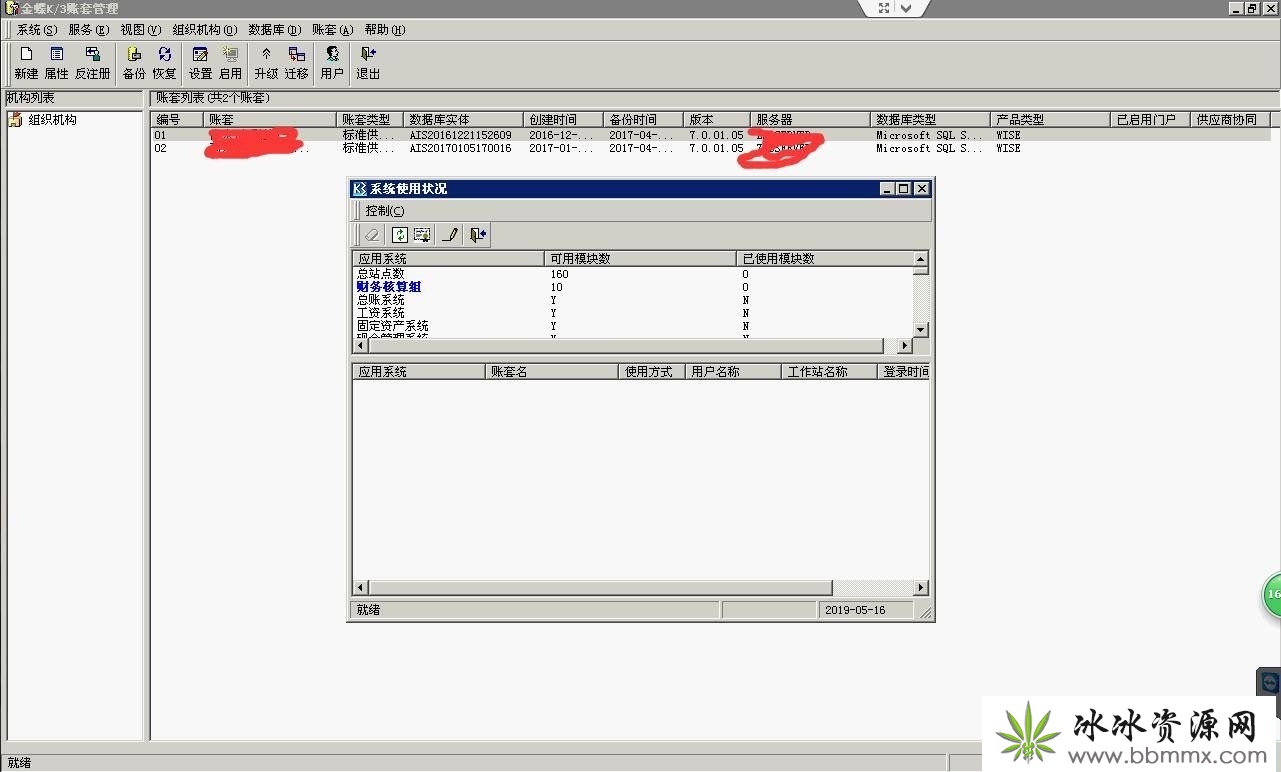This screenshot has height=772, width=1281.
Task: Click dark blue side-tab icon at right edge
Action: coord(1269,683)
